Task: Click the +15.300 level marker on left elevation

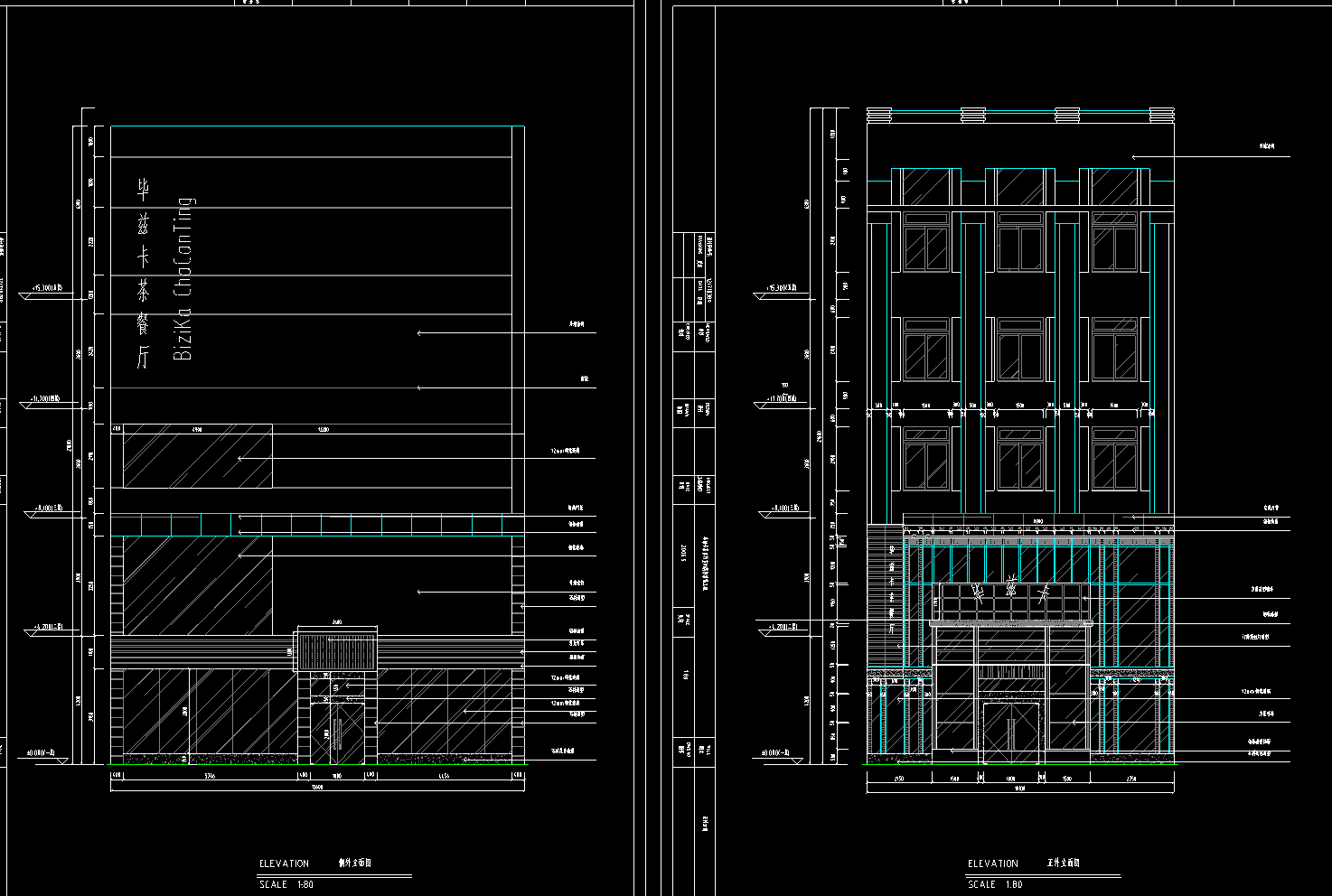Action: (x=48, y=288)
